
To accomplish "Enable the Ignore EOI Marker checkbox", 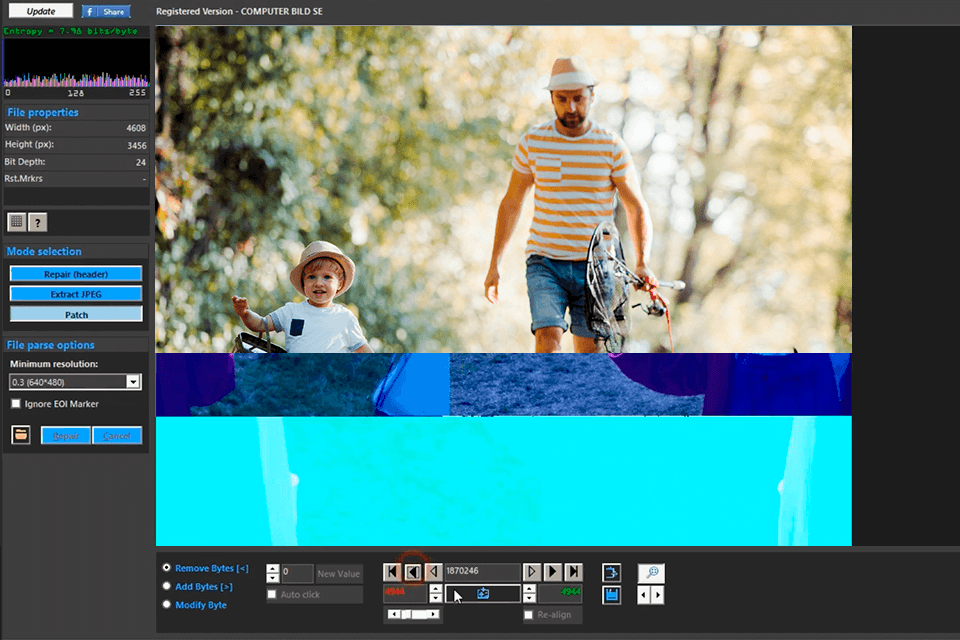I will coord(16,403).
